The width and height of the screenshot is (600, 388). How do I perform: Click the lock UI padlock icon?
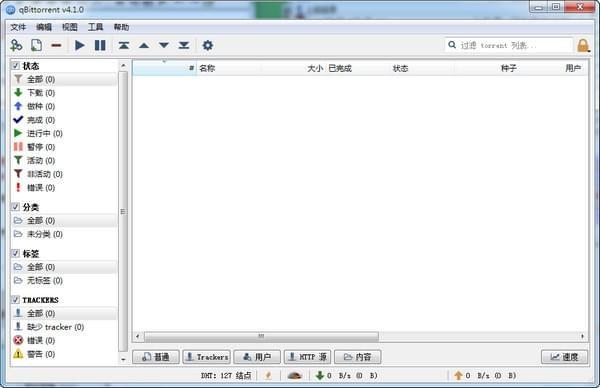point(583,46)
